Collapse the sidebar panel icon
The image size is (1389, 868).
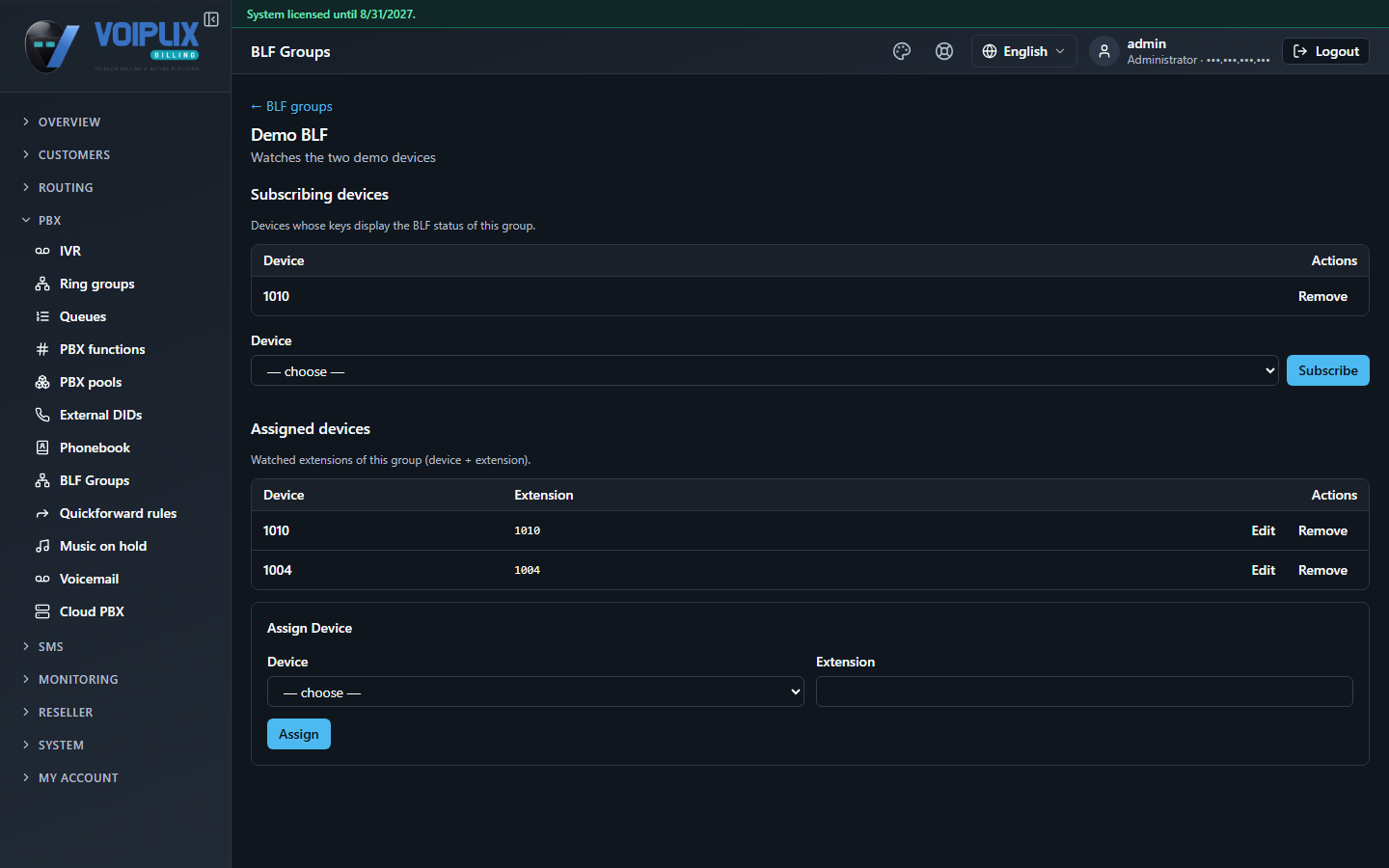tap(211, 19)
